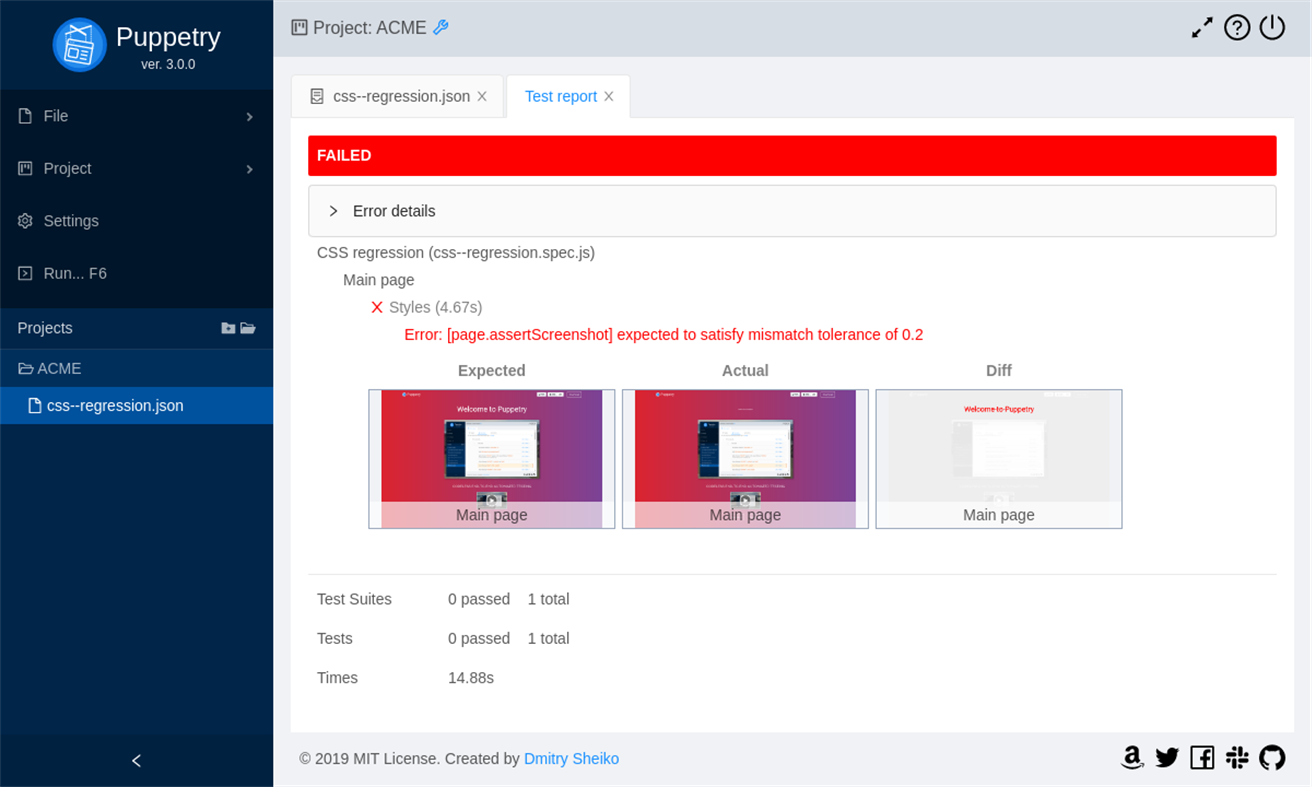Image resolution: width=1312 pixels, height=787 pixels.
Task: Click the new project folder icon
Action: click(x=228, y=328)
